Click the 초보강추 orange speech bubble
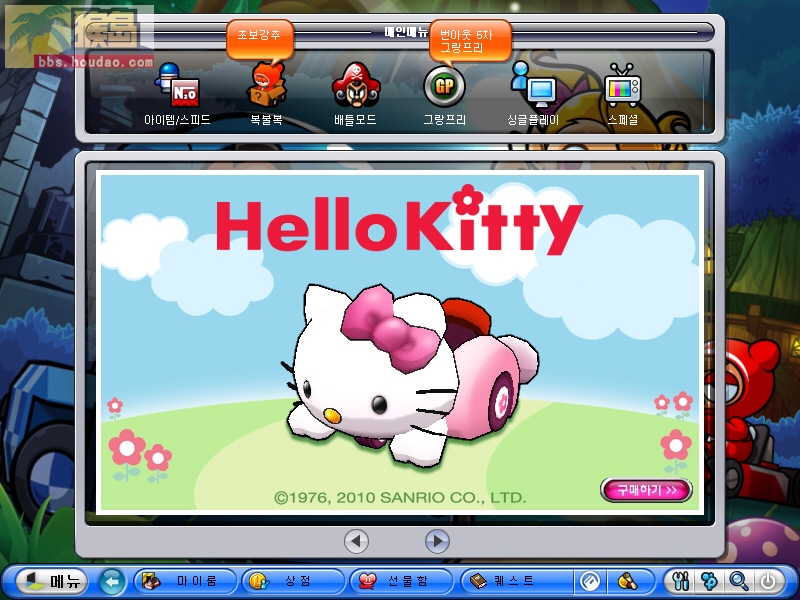 260,39
